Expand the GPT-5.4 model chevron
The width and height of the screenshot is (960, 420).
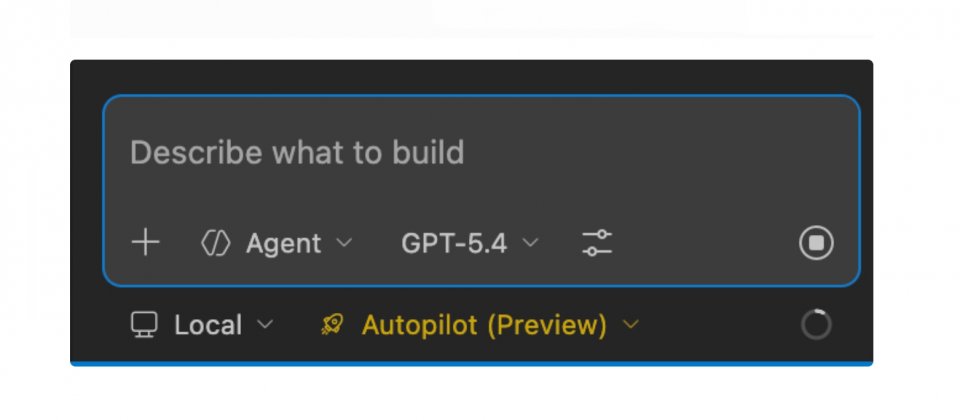click(531, 243)
